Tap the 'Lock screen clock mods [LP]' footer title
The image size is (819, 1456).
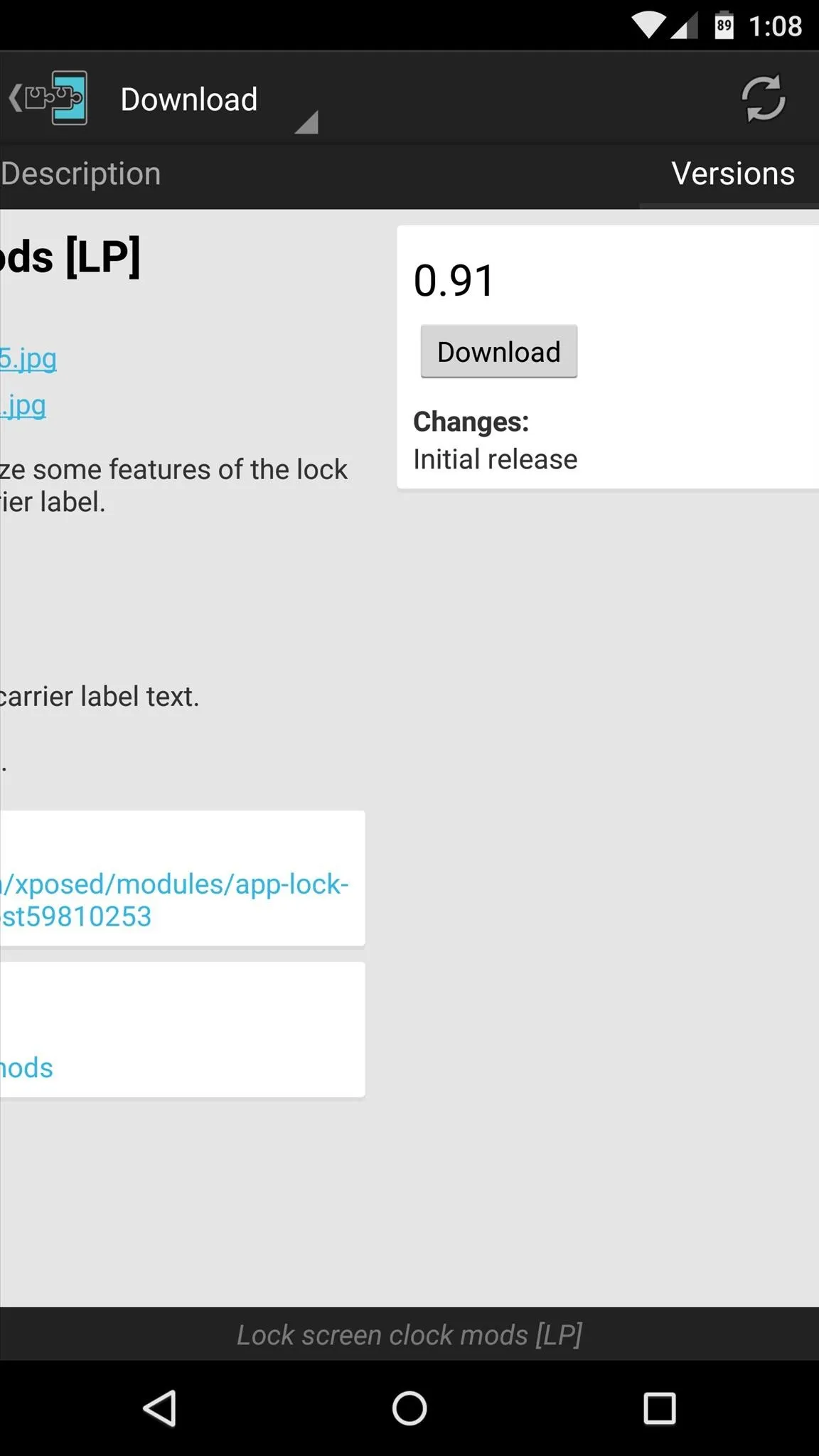409,1334
